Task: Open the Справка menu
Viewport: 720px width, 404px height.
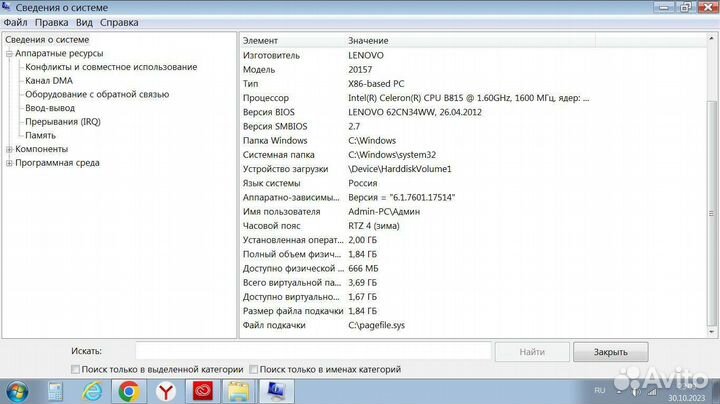Action: pos(119,22)
